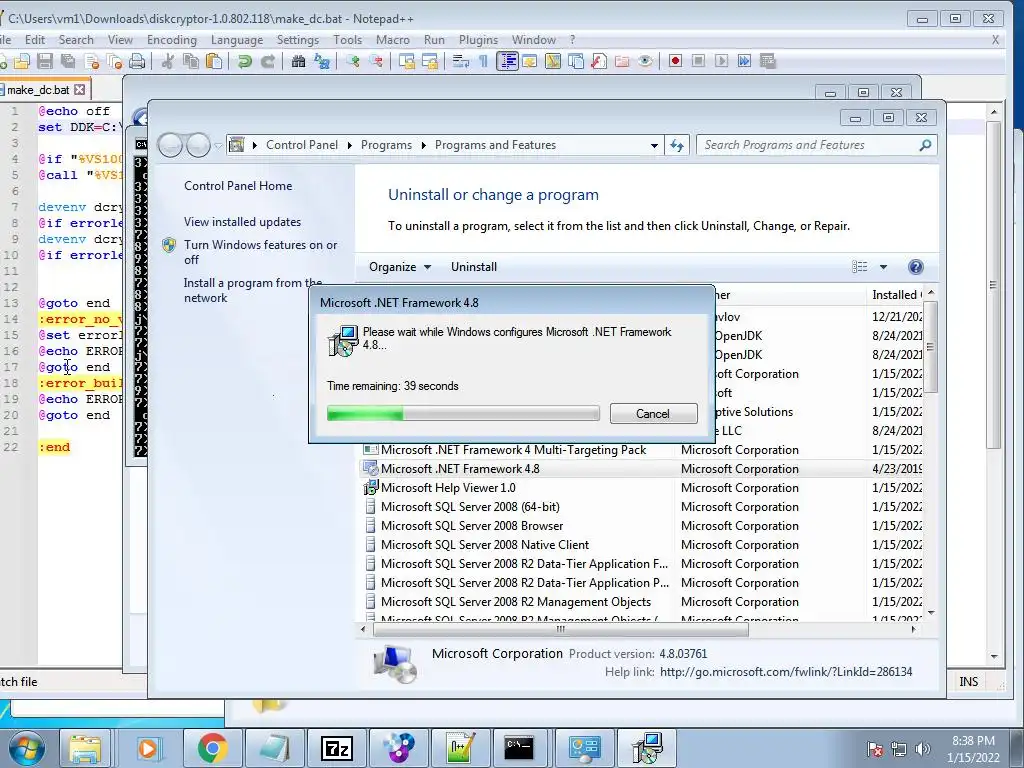Toggle Show All Characters pilcrow icon
Screen dimensions: 1024x768
483,61
